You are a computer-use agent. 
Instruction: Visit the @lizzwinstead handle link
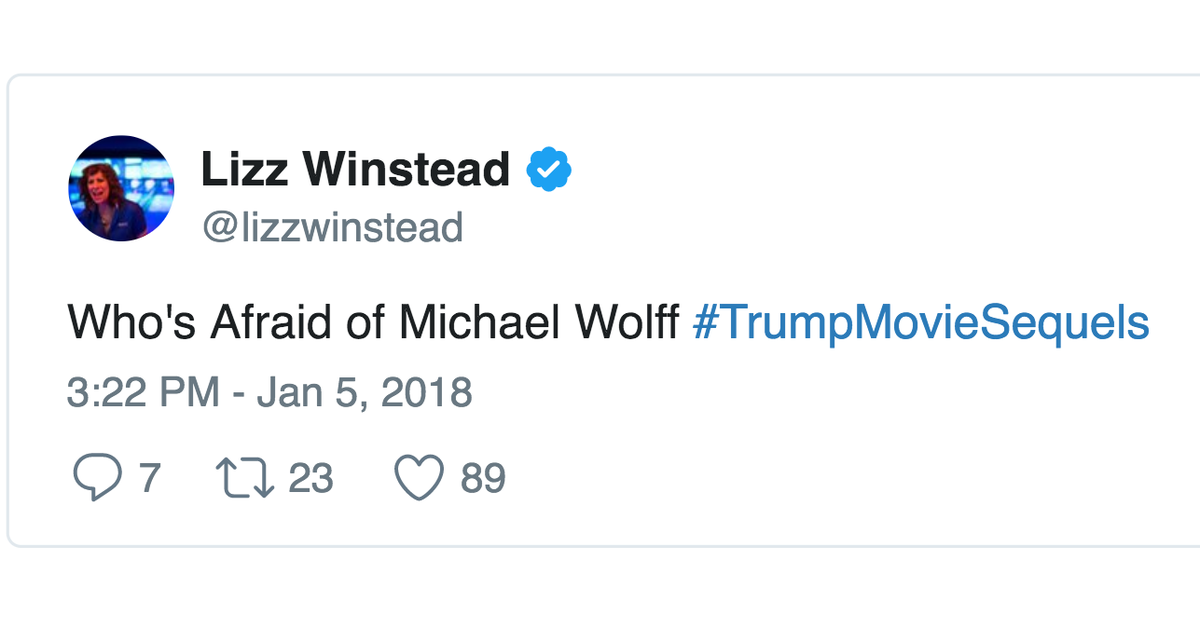(332, 228)
